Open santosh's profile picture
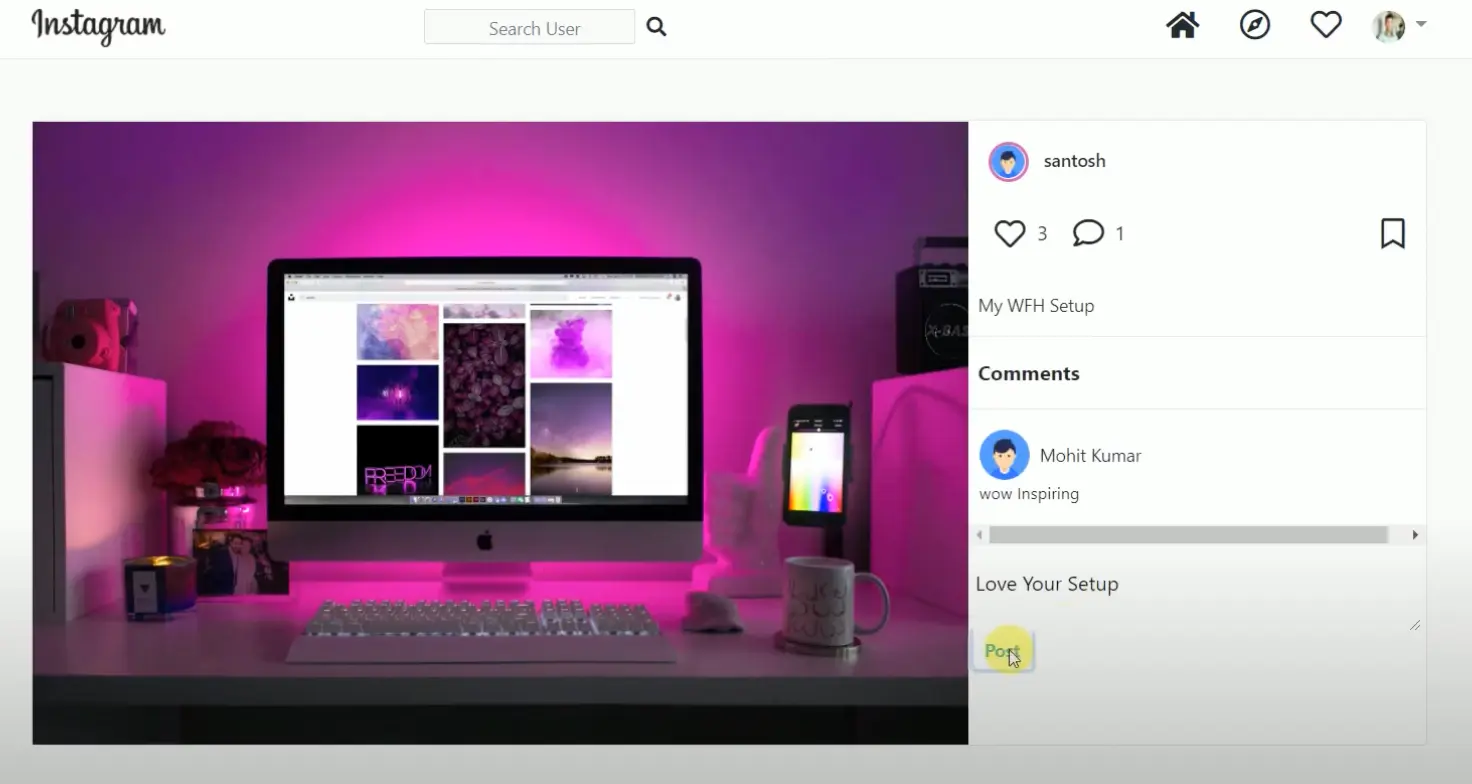Screen dimensions: 1472x784 point(1007,160)
